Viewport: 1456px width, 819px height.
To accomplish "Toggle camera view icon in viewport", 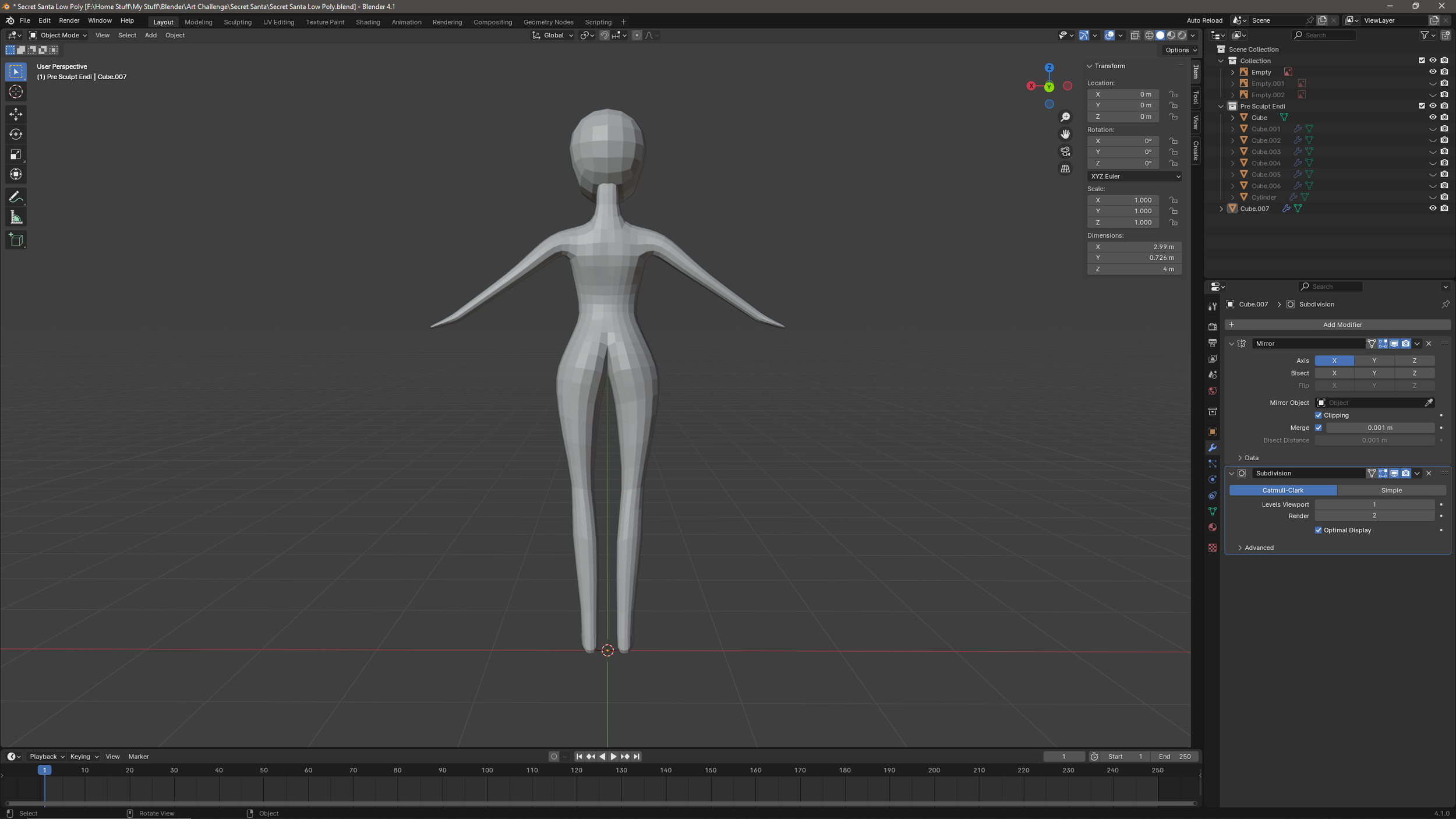I will coord(1065,151).
